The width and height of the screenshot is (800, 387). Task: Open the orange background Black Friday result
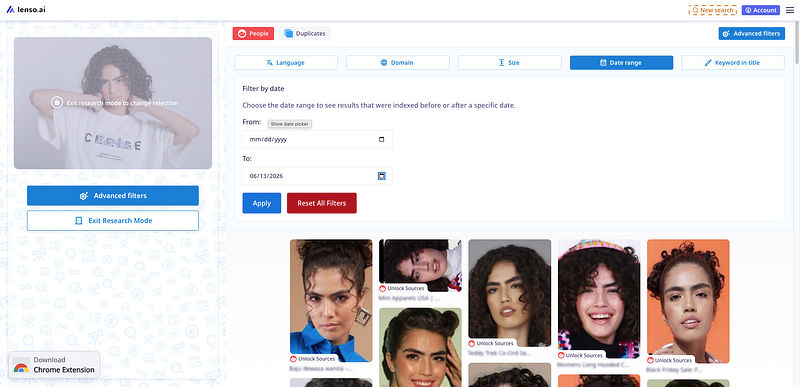point(688,301)
